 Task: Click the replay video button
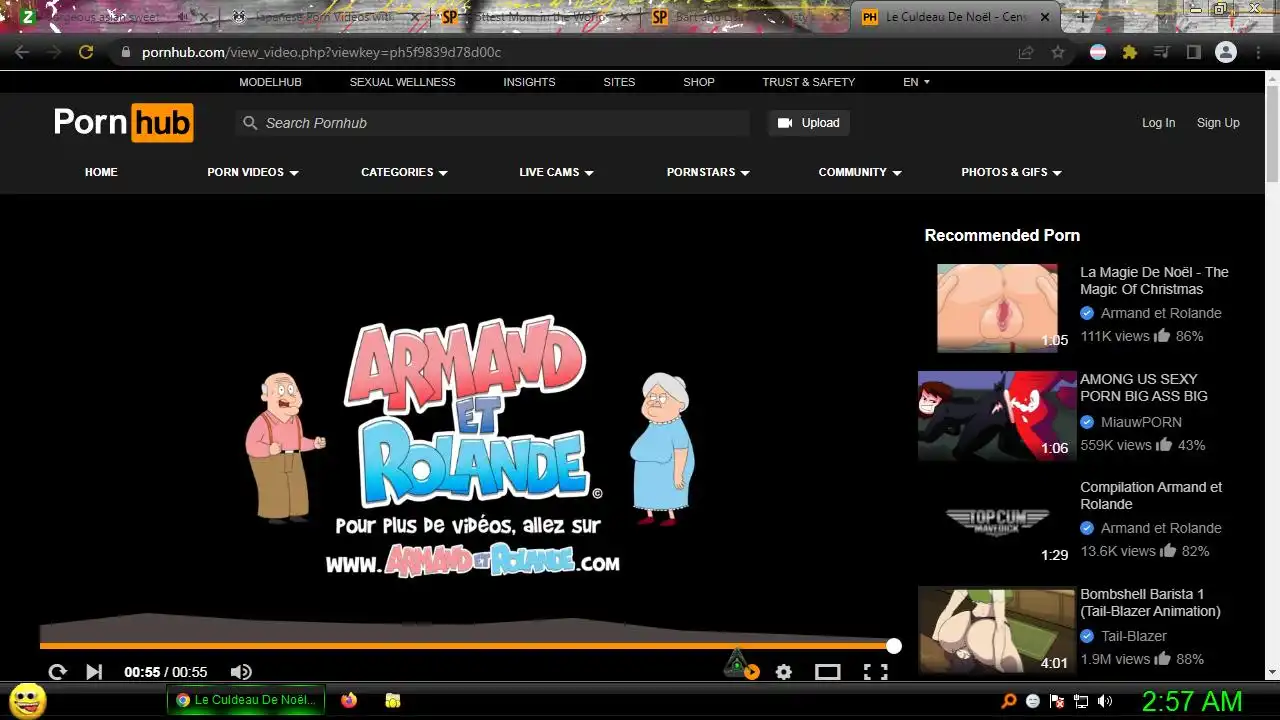coord(57,672)
